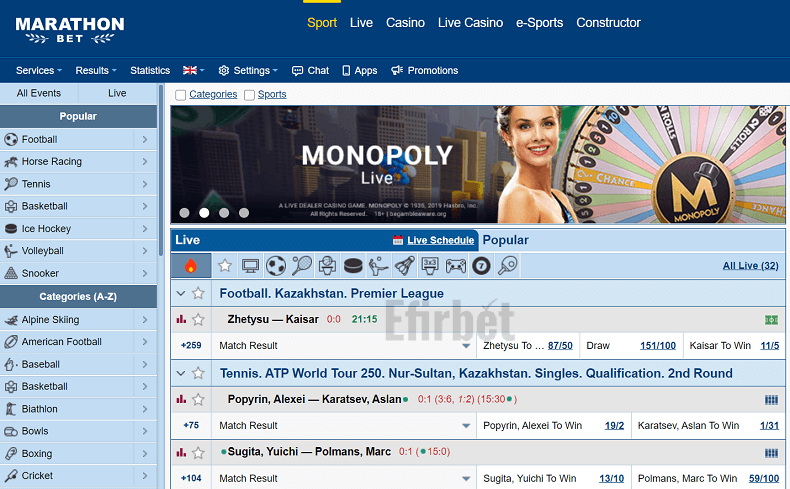
Task: Switch to the Popular events tab
Action: pos(505,240)
